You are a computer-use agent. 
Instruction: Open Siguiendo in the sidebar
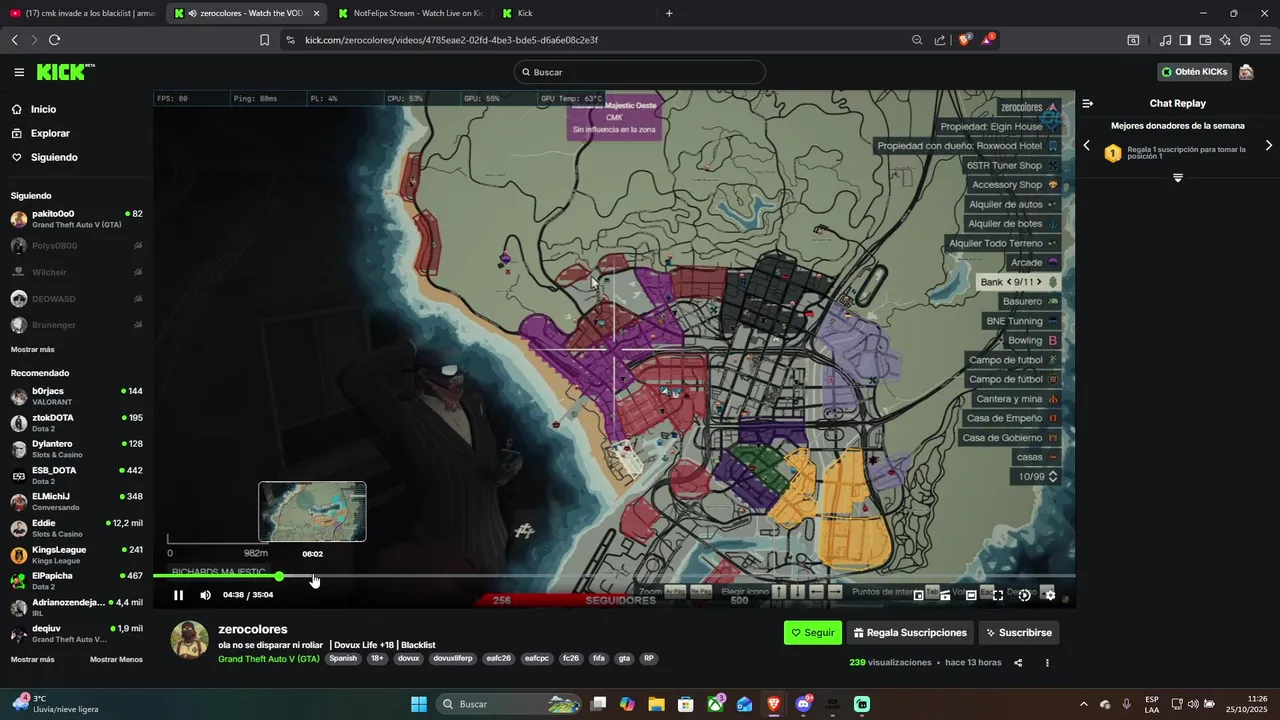(53, 157)
